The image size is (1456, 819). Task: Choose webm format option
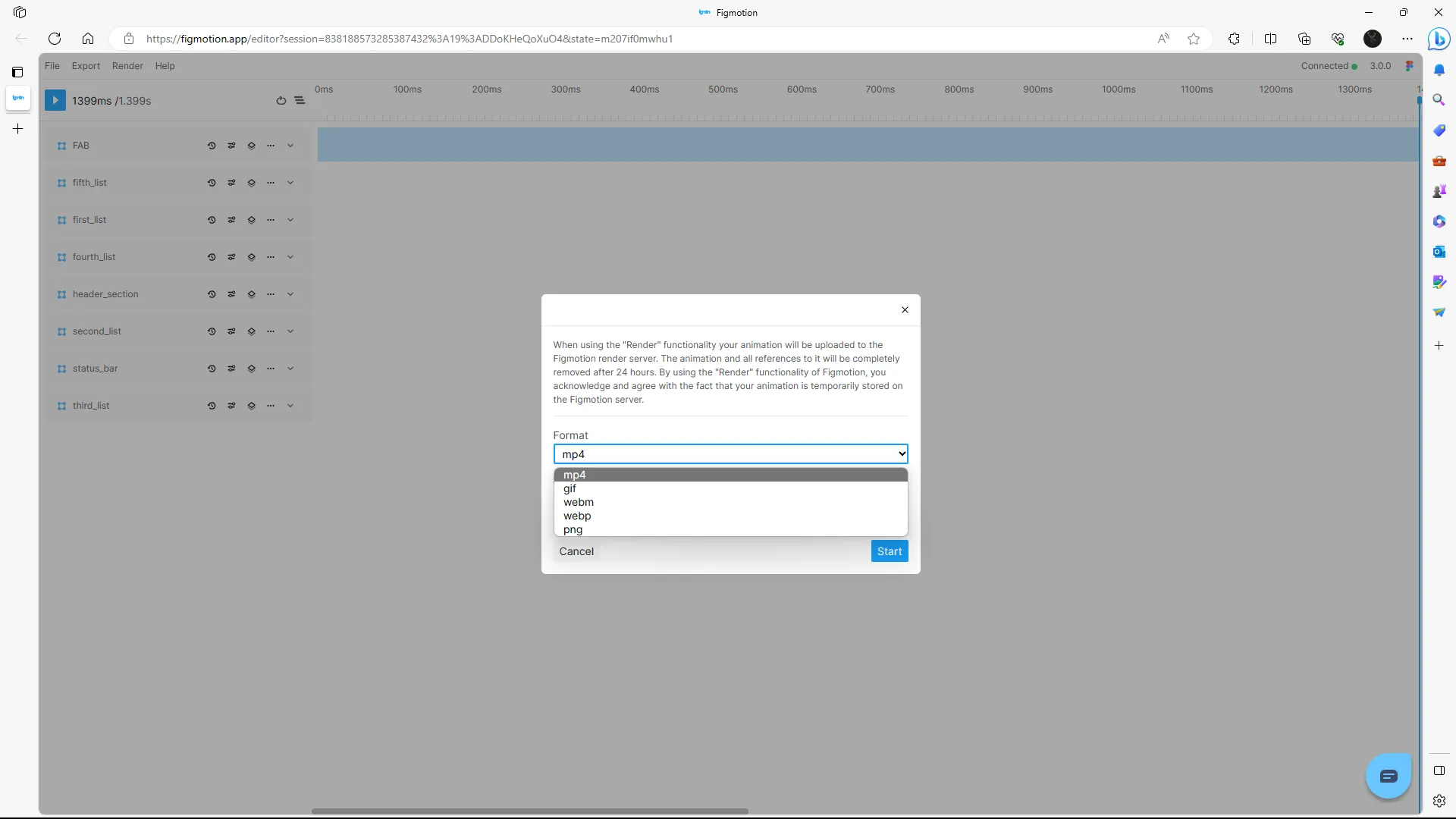(579, 503)
